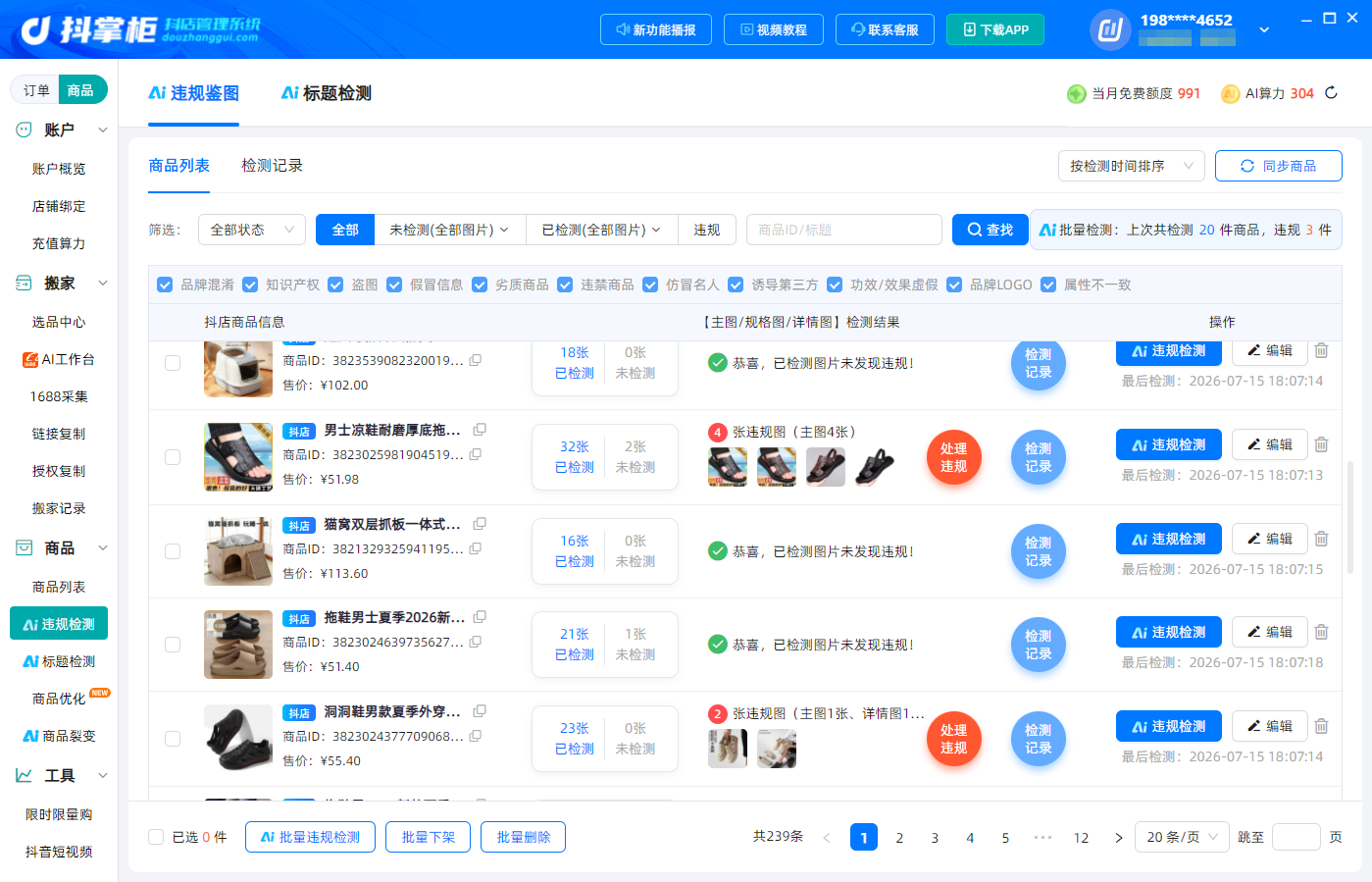Open 检测记录 for 猫窝双层抓板一体式 row

pyautogui.click(x=1039, y=551)
